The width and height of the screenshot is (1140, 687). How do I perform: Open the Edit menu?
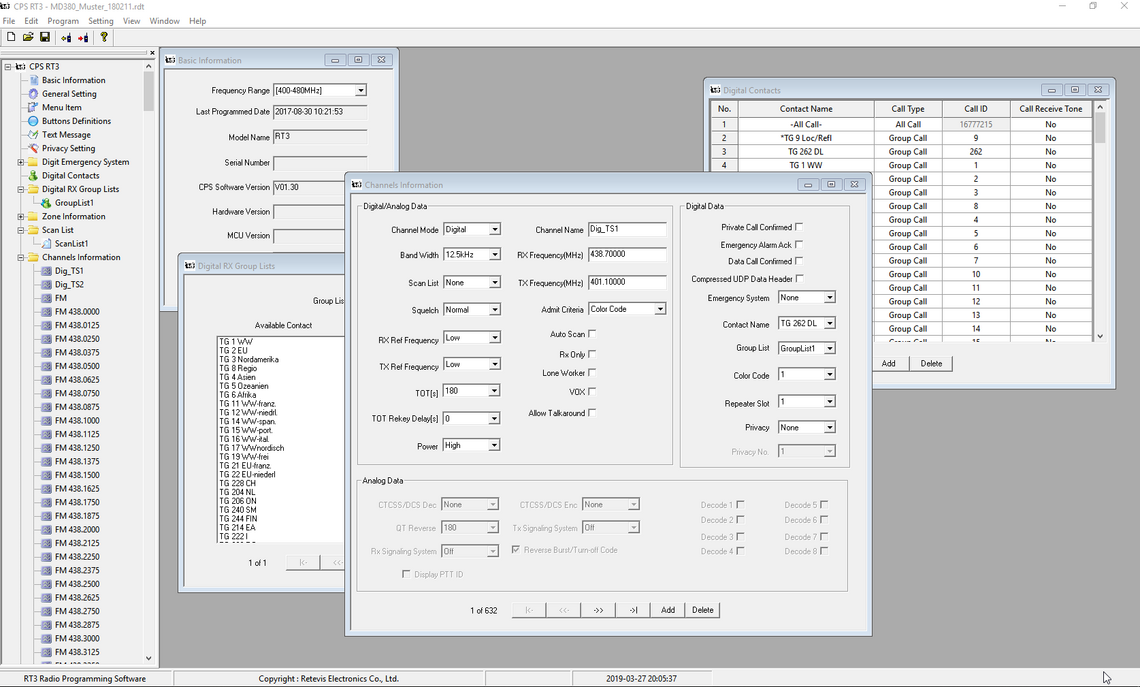coord(31,21)
